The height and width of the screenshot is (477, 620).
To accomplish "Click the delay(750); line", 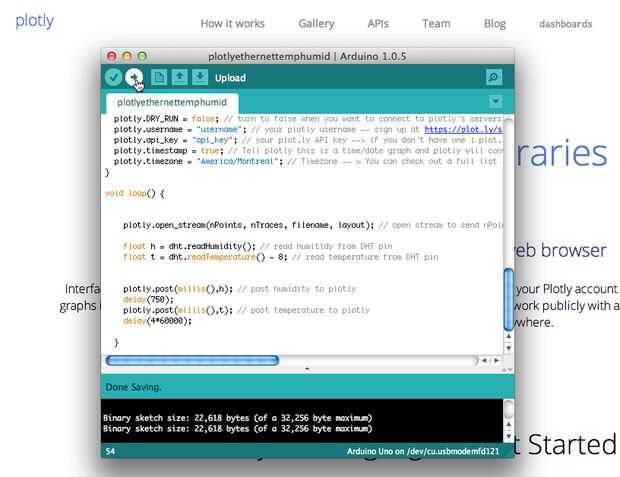I will (148, 299).
